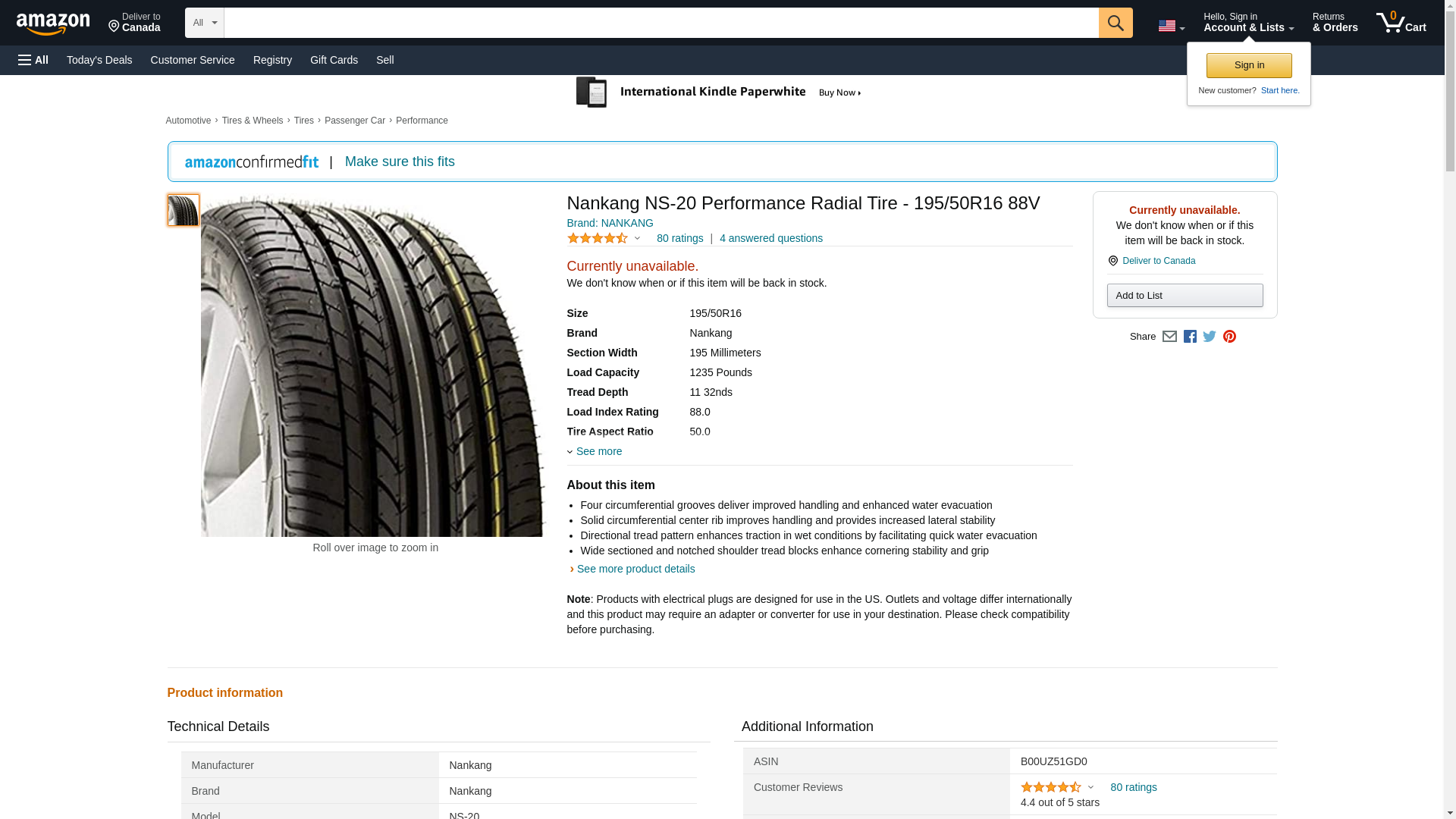Click the search magnifier button

[1115, 23]
